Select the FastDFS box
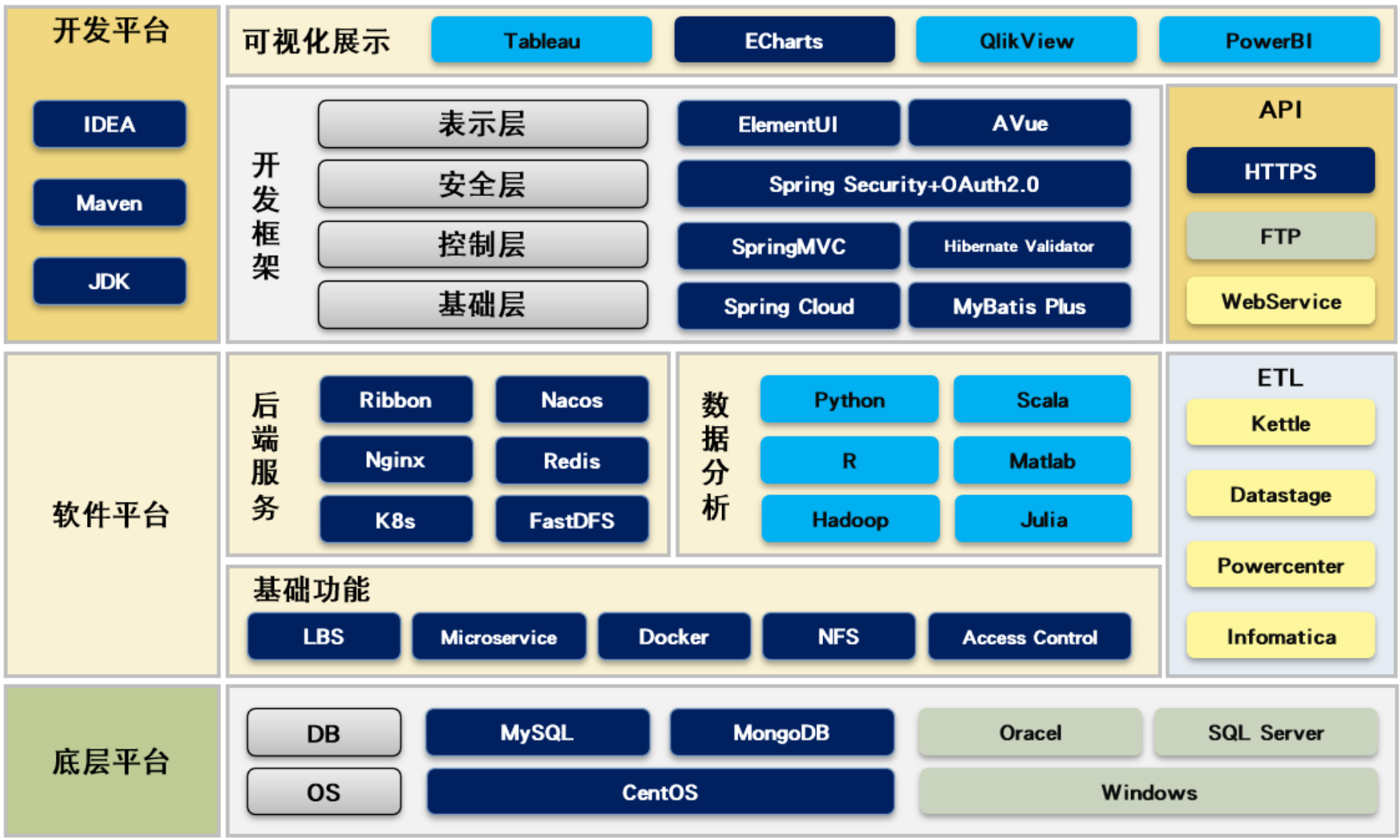Screen dimensions: 1400x840 (572, 520)
